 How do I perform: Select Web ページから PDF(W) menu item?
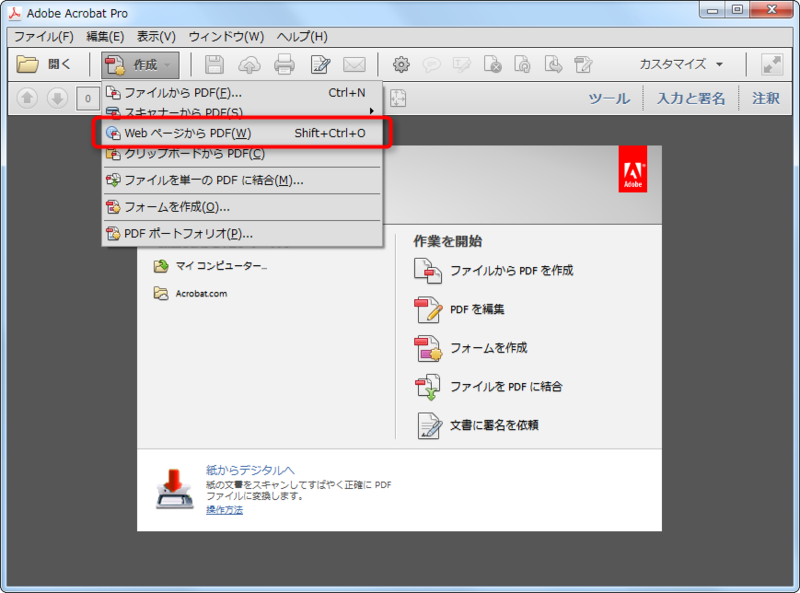pyautogui.click(x=242, y=133)
